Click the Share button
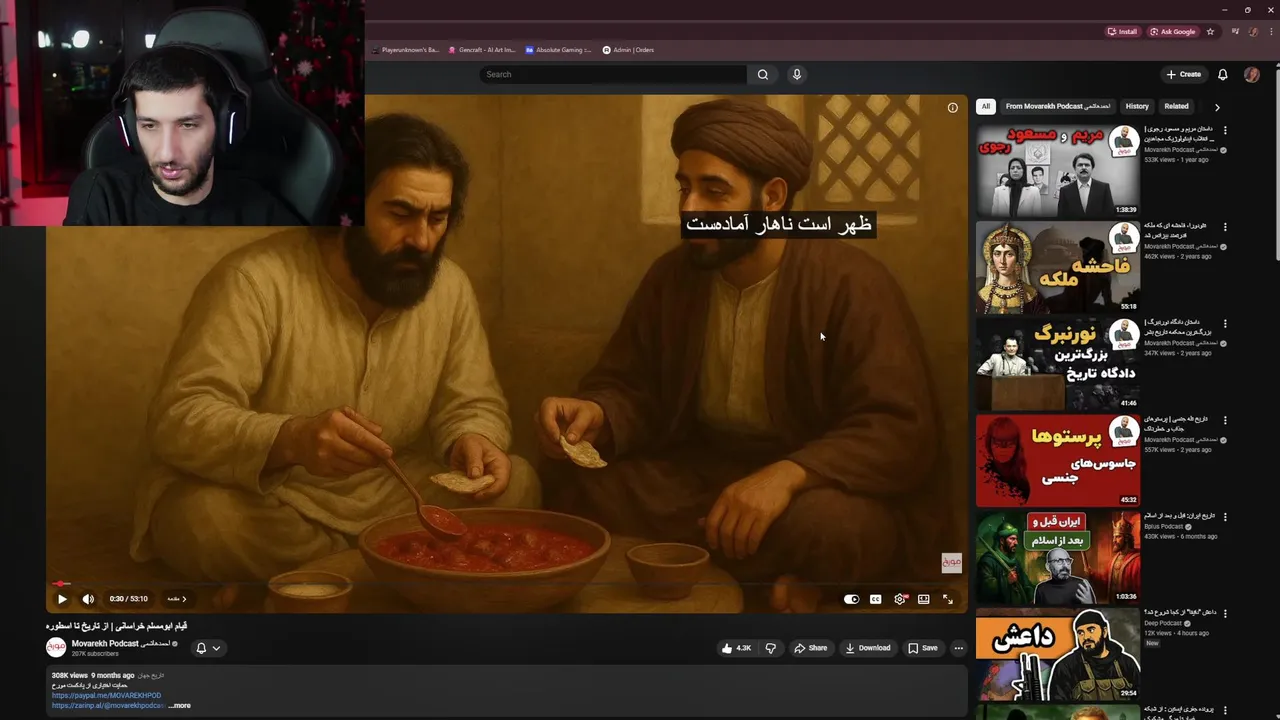This screenshot has height=720, width=1280. (x=811, y=648)
